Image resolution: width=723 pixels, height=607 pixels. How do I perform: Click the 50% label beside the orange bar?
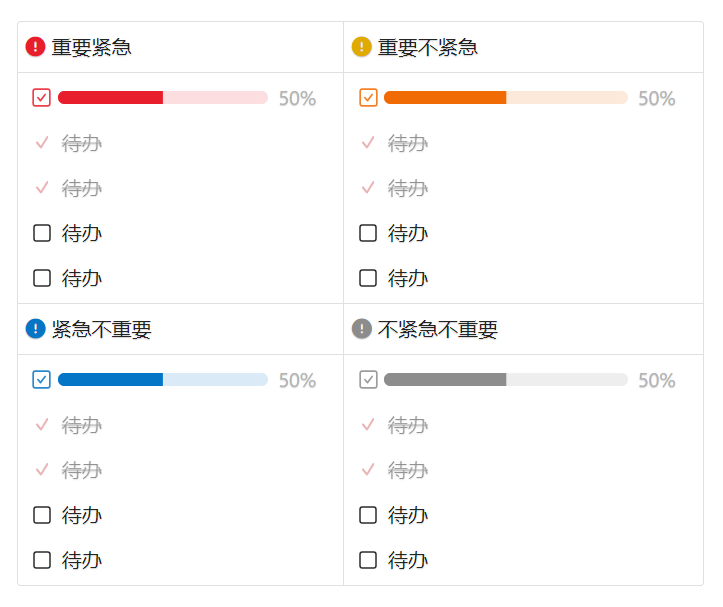pos(657,98)
